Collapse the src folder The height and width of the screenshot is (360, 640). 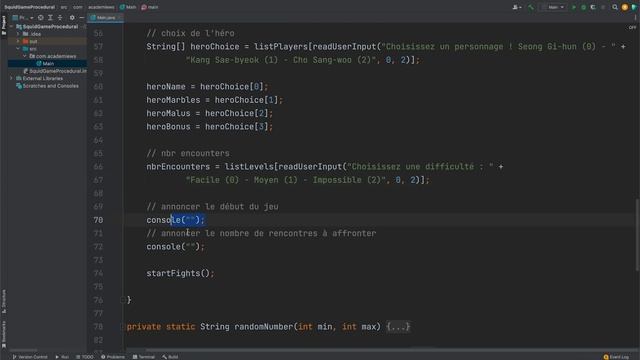[x=18, y=49]
